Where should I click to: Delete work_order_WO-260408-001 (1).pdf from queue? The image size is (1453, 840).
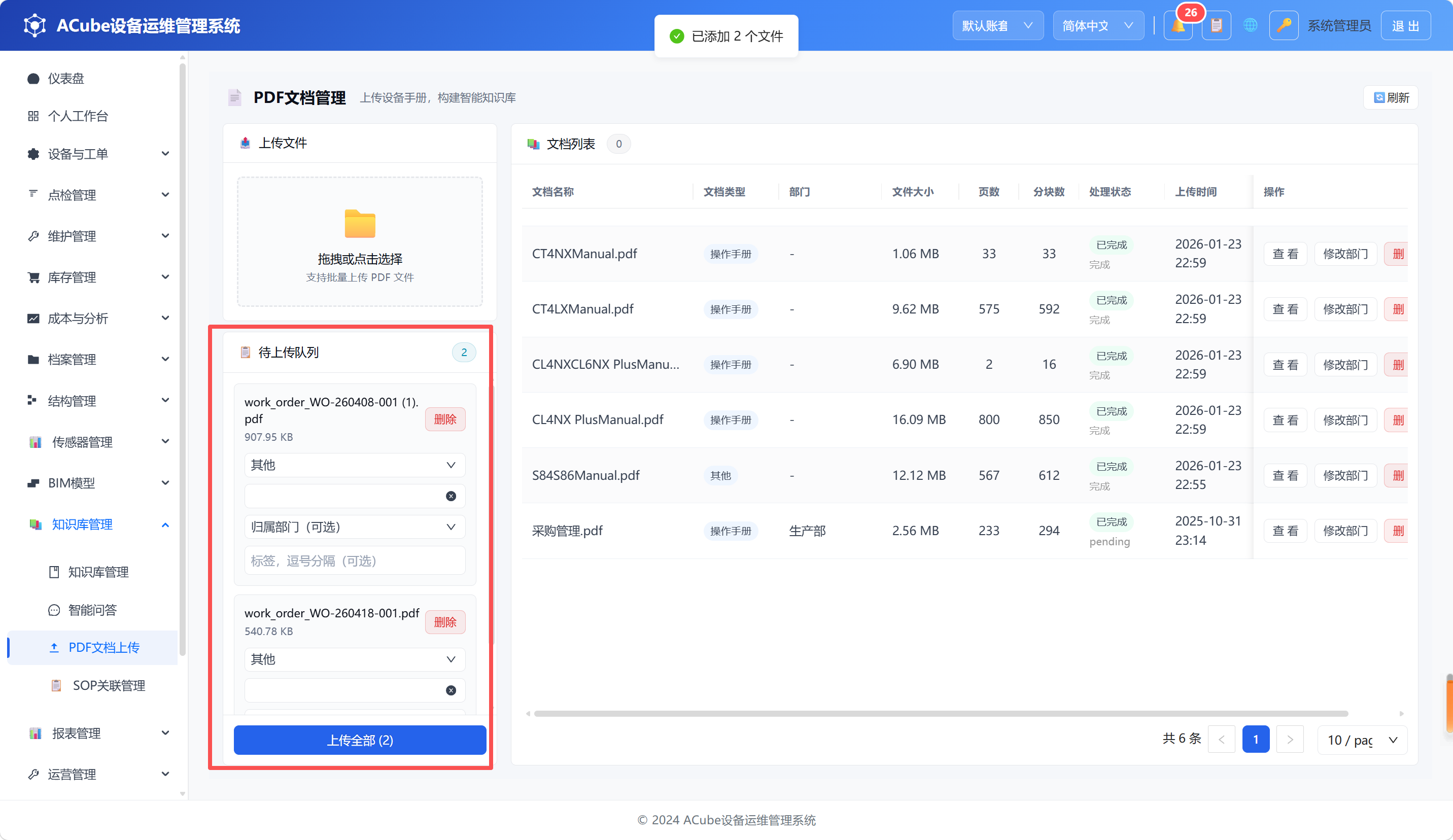coord(445,419)
